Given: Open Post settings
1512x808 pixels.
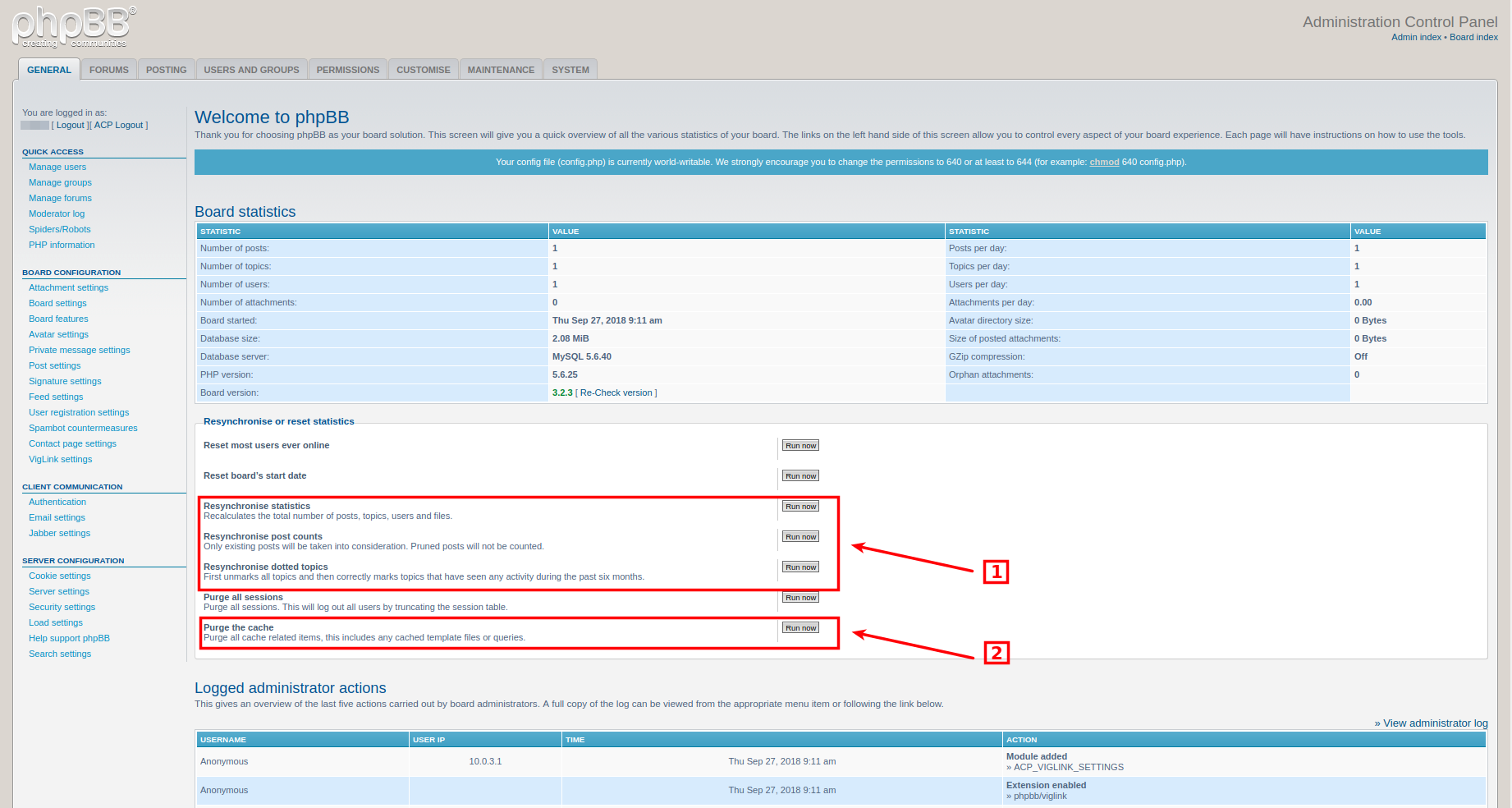Looking at the screenshot, I should (55, 365).
